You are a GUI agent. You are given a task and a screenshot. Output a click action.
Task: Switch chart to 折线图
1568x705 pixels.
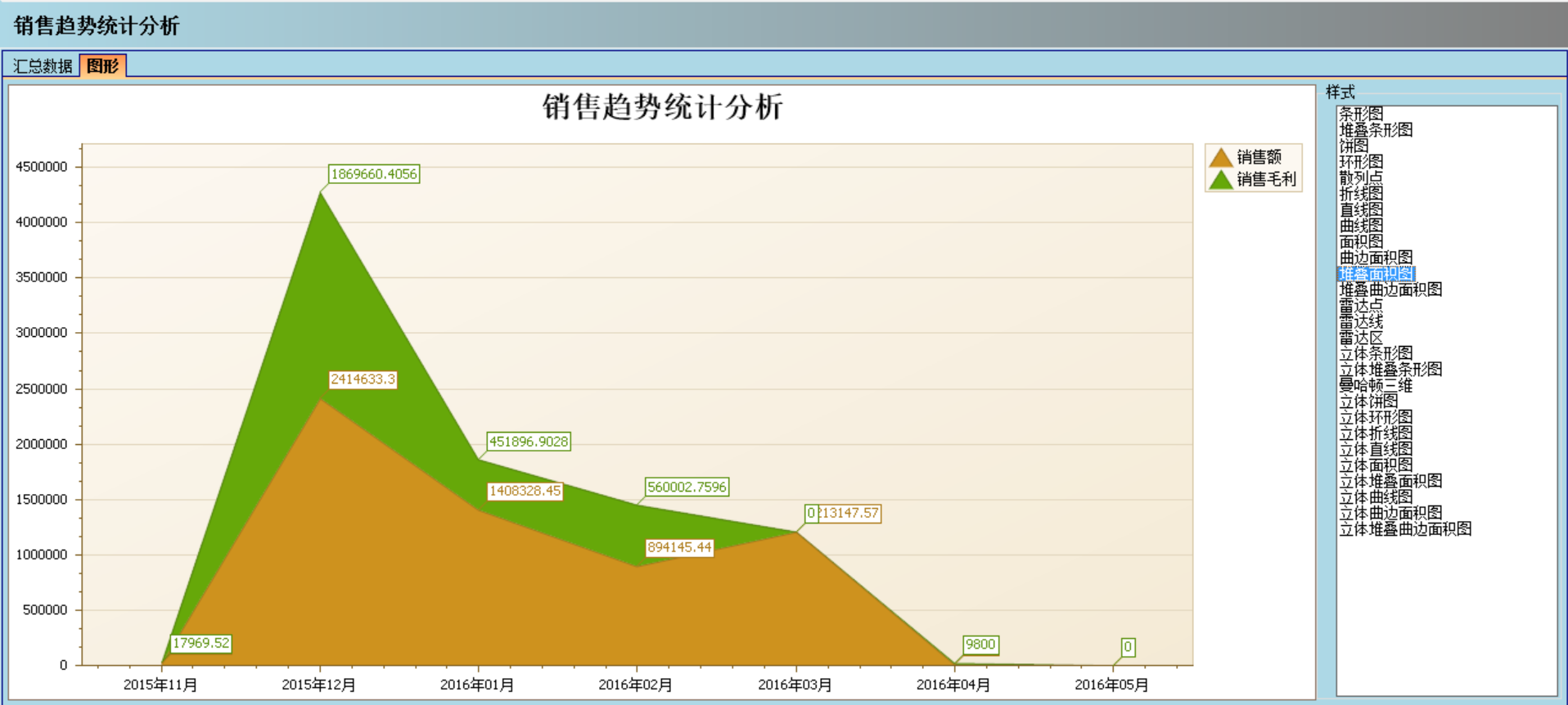click(x=1361, y=194)
